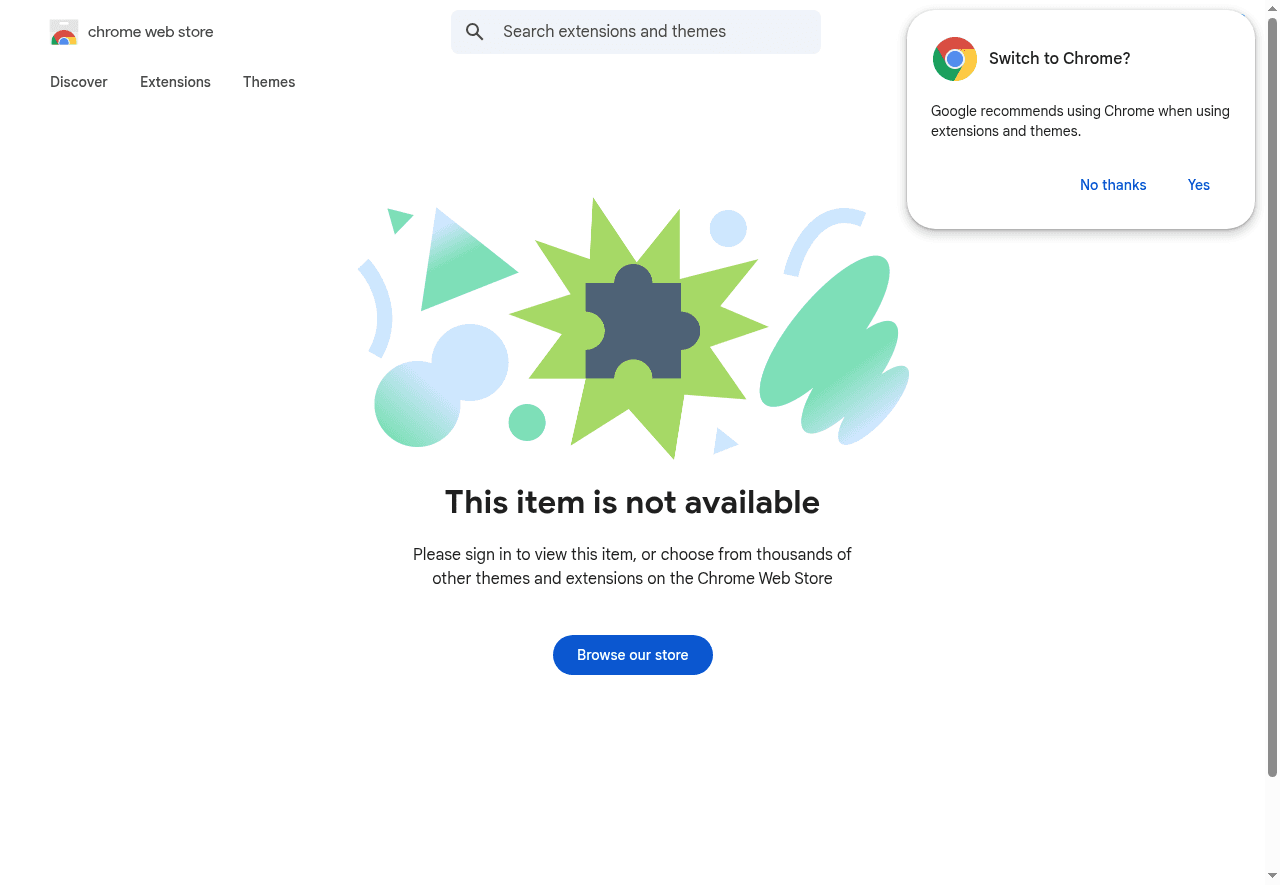Image resolution: width=1280 pixels, height=885 pixels.
Task: Open the Discover section
Action: pyautogui.click(x=78, y=82)
